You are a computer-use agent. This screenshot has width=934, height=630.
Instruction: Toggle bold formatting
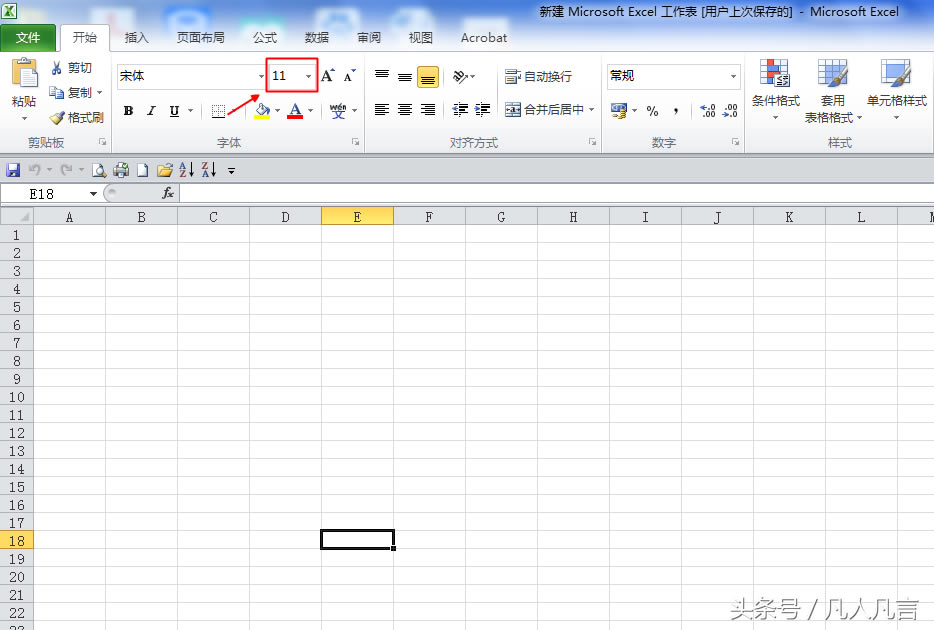(x=128, y=111)
